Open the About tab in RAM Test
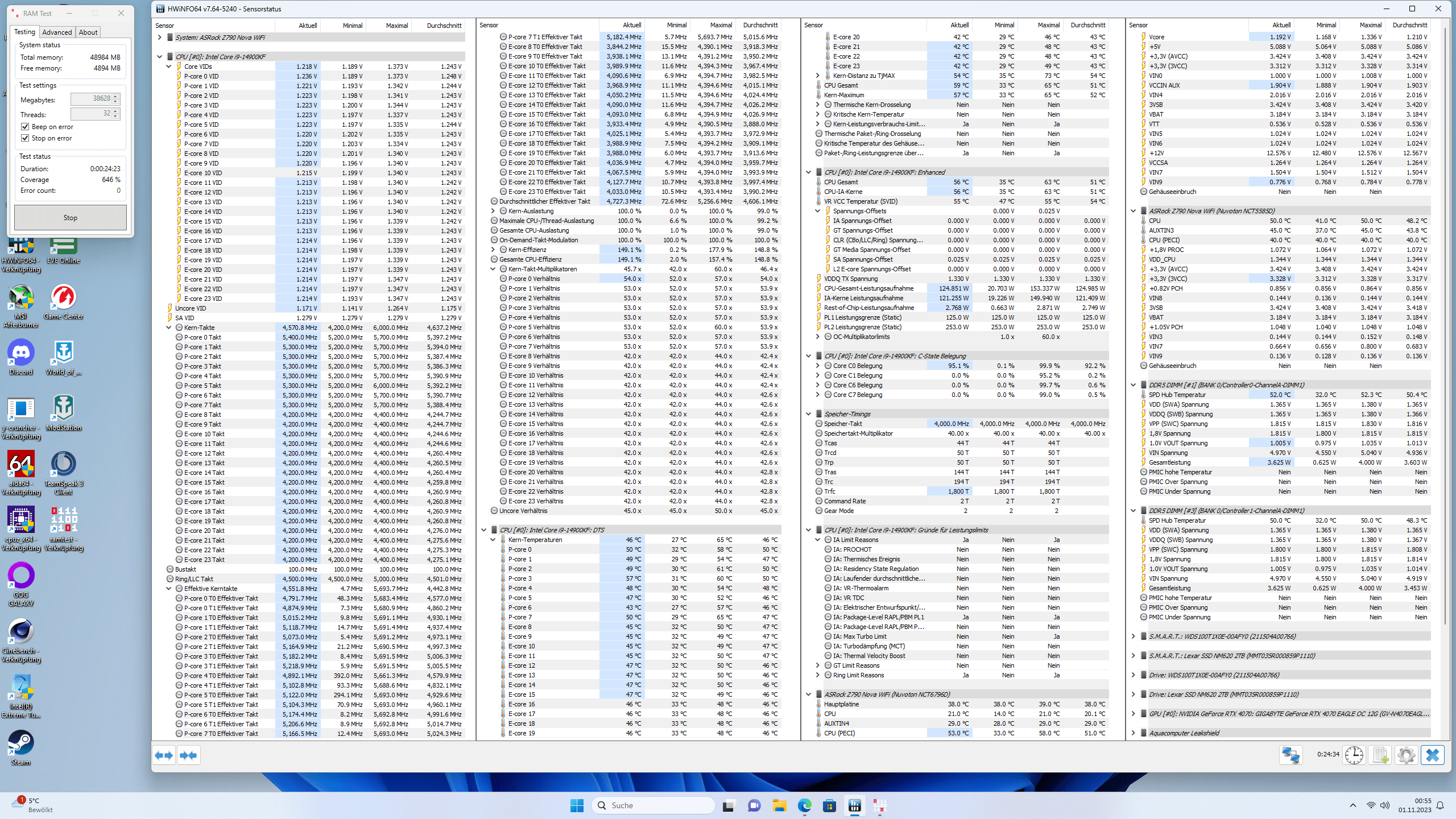Screen dimensions: 1456x819 [x=88, y=32]
